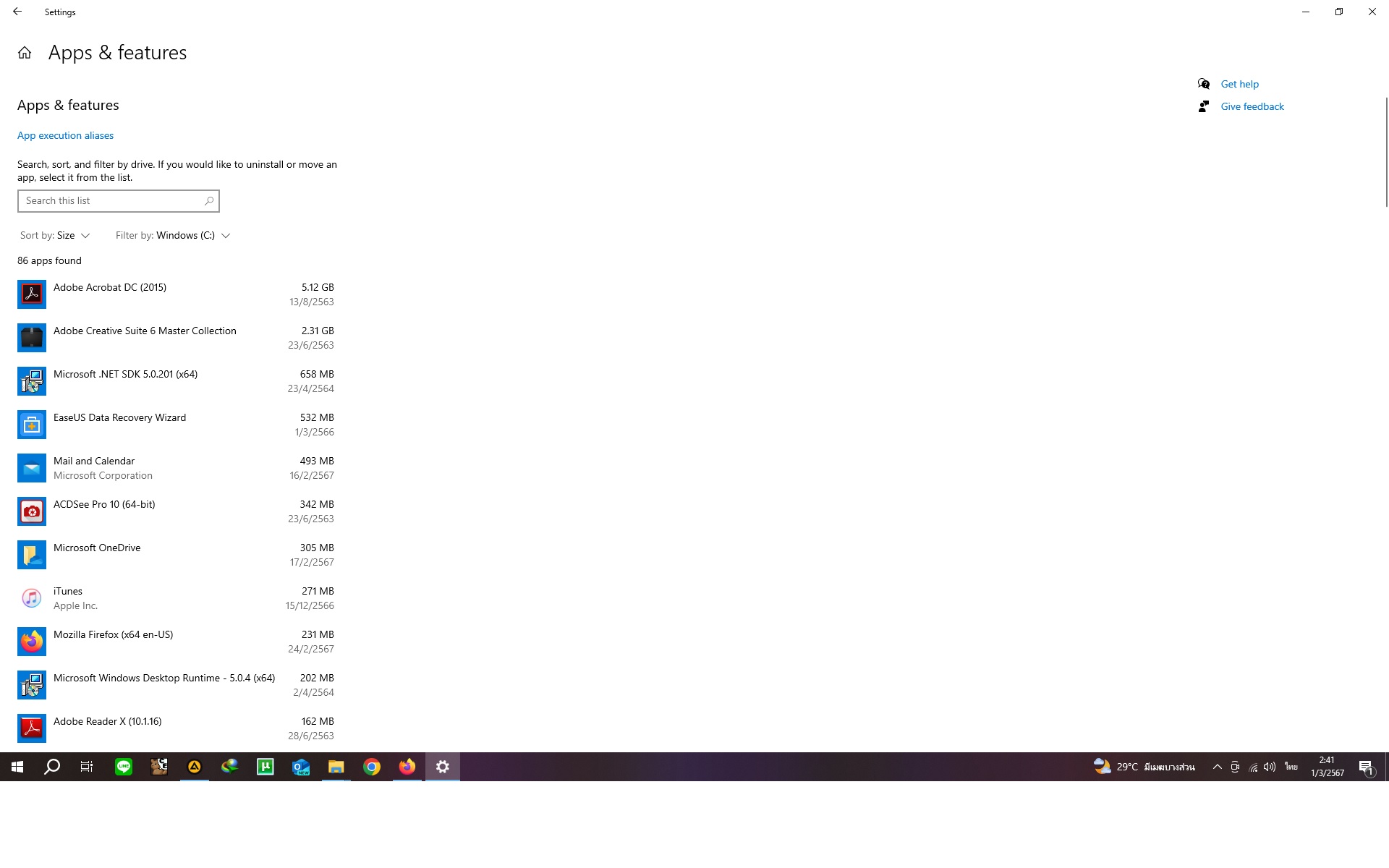
Task: Click the Microsoft OneDrive app icon
Action: pos(32,555)
